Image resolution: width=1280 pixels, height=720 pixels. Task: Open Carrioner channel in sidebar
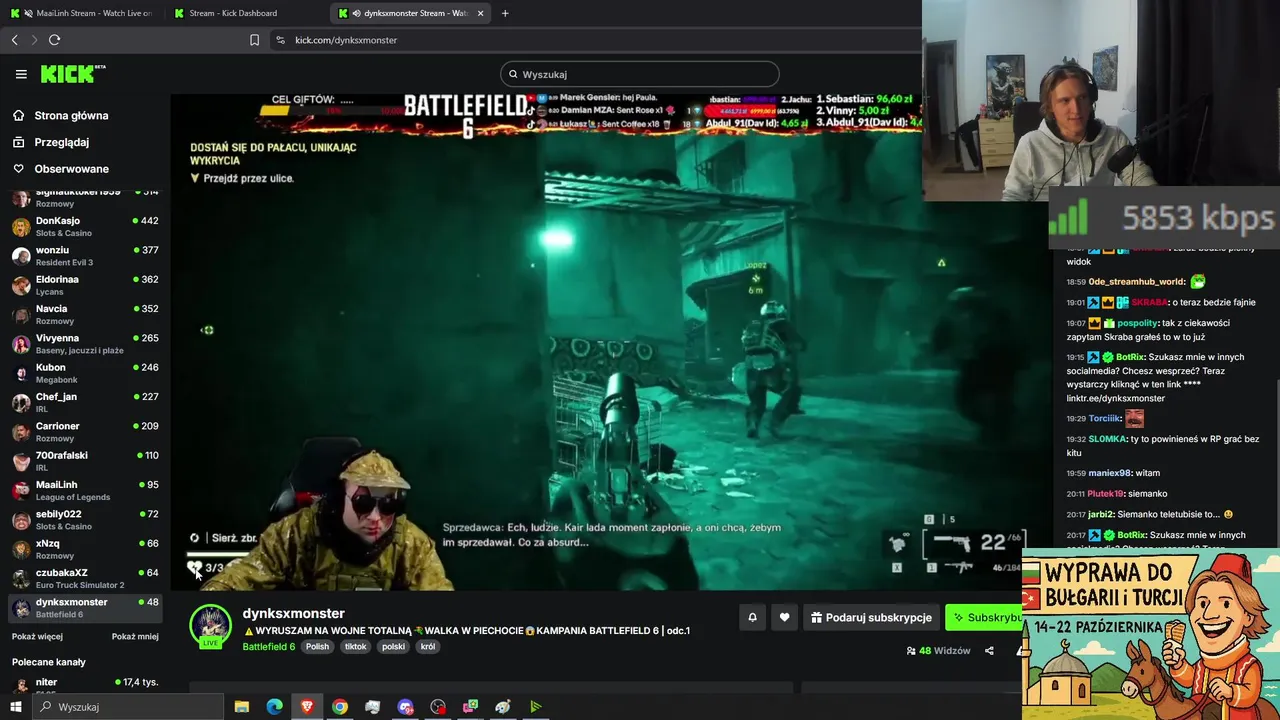pyautogui.click(x=85, y=431)
